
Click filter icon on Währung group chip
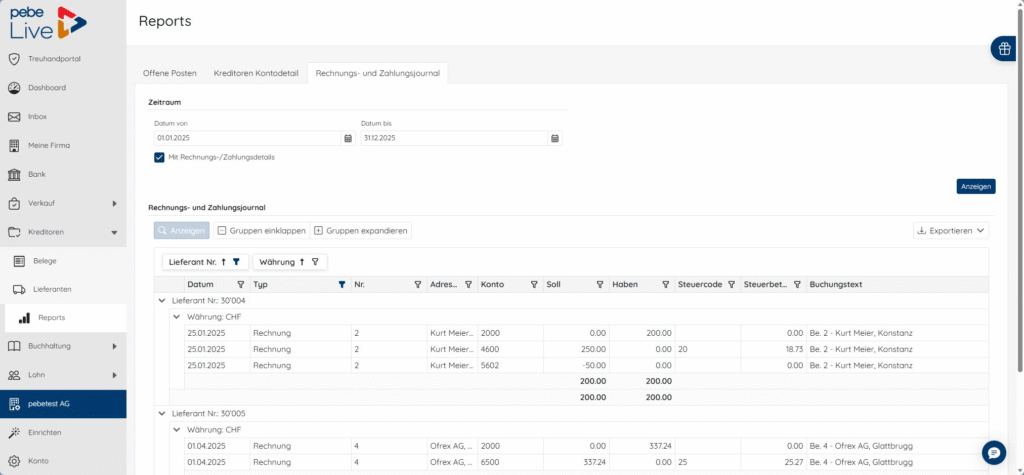pyautogui.click(x=315, y=262)
